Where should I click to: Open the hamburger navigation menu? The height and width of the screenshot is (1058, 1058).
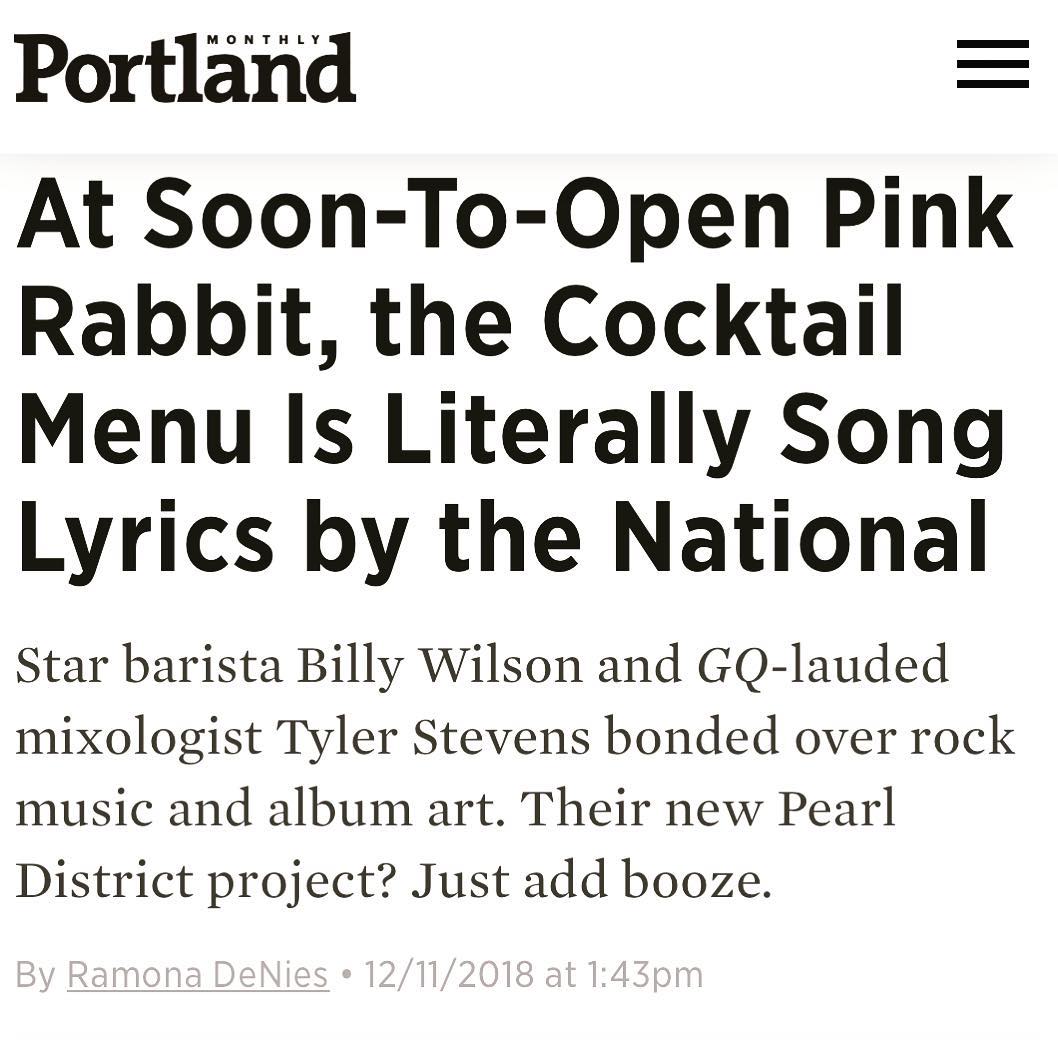tap(993, 64)
